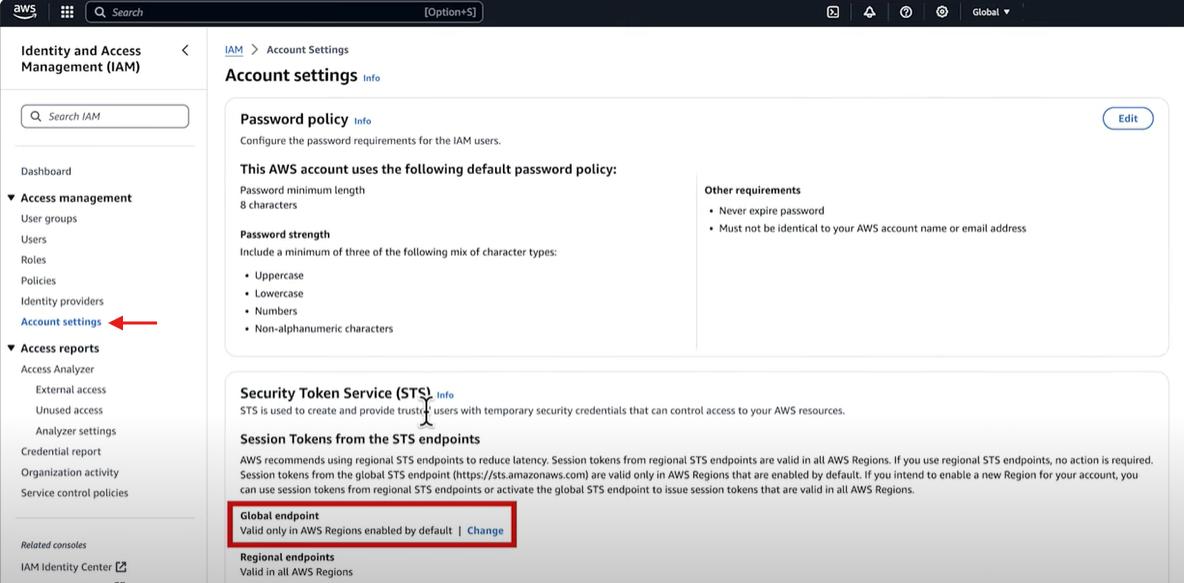Open Unused access under Access Analyzer
The height and width of the screenshot is (583, 1184).
(x=69, y=410)
